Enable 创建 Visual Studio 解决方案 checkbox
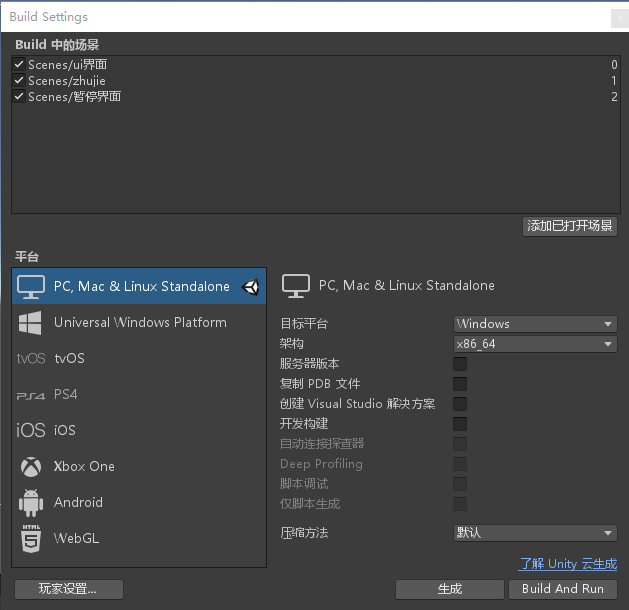The image size is (629, 610). coord(460,404)
